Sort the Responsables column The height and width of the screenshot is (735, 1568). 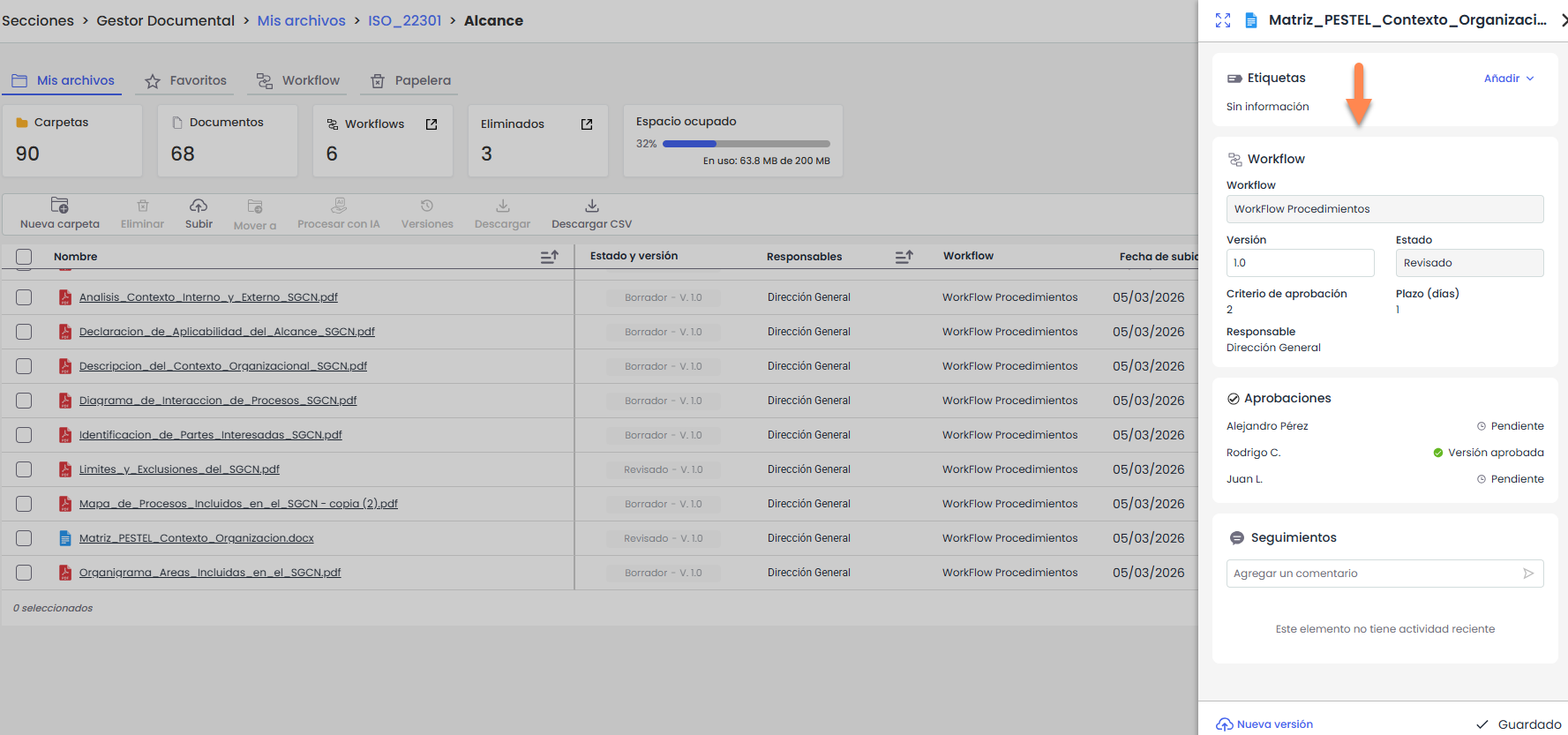pos(904,257)
